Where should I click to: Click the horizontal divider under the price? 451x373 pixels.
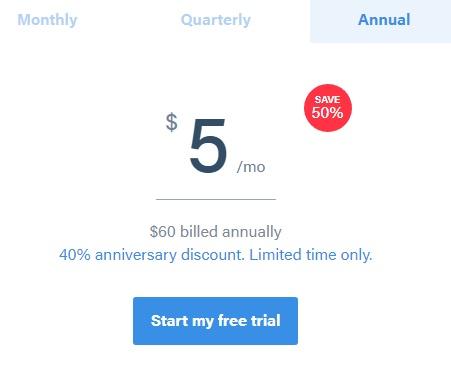216,199
